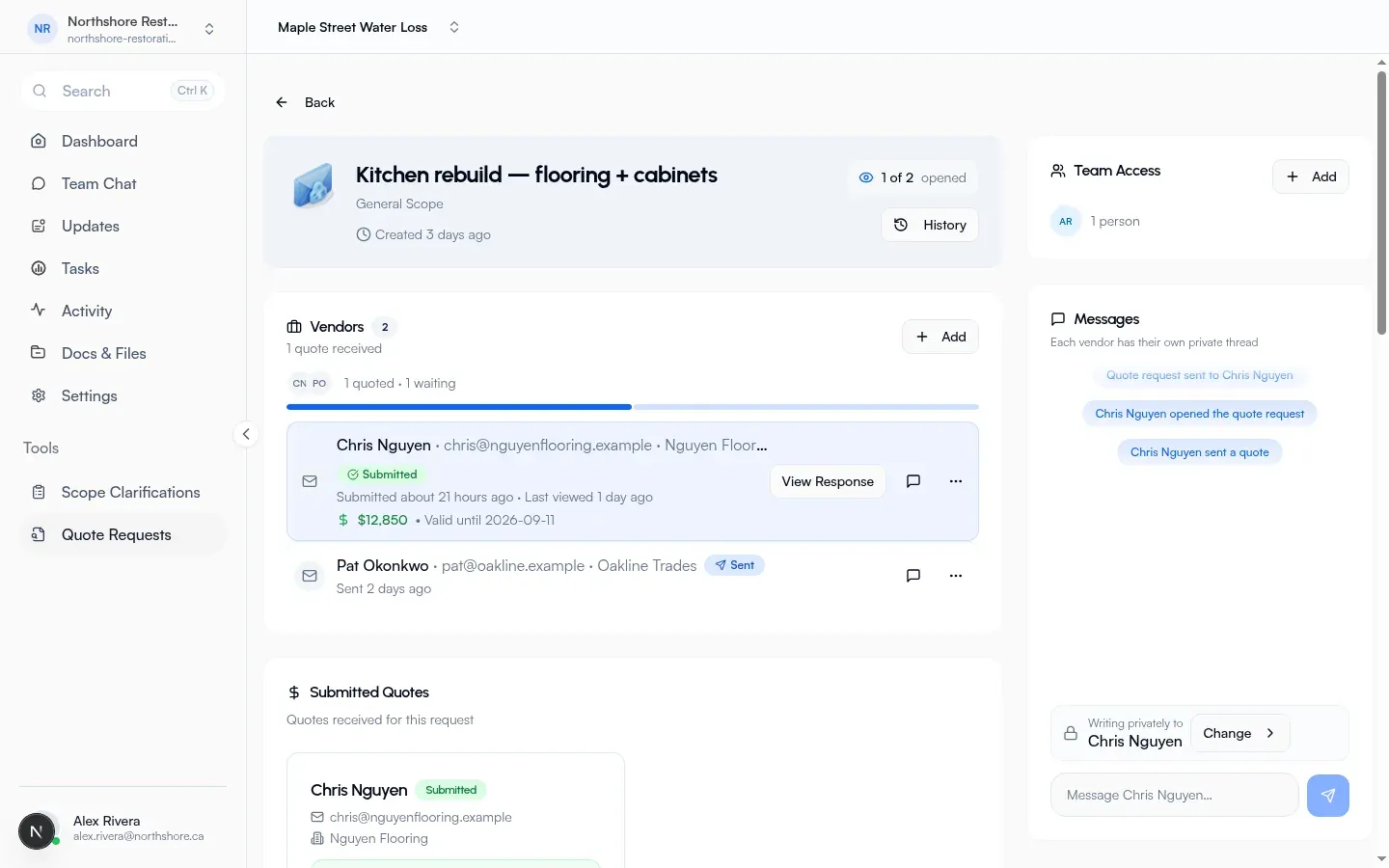
Task: Open Pat Okonkwo's message thread icon
Action: coord(912,576)
